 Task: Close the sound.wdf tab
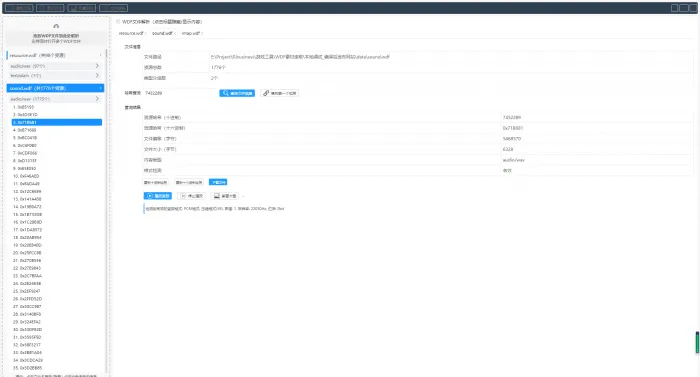tap(175, 33)
